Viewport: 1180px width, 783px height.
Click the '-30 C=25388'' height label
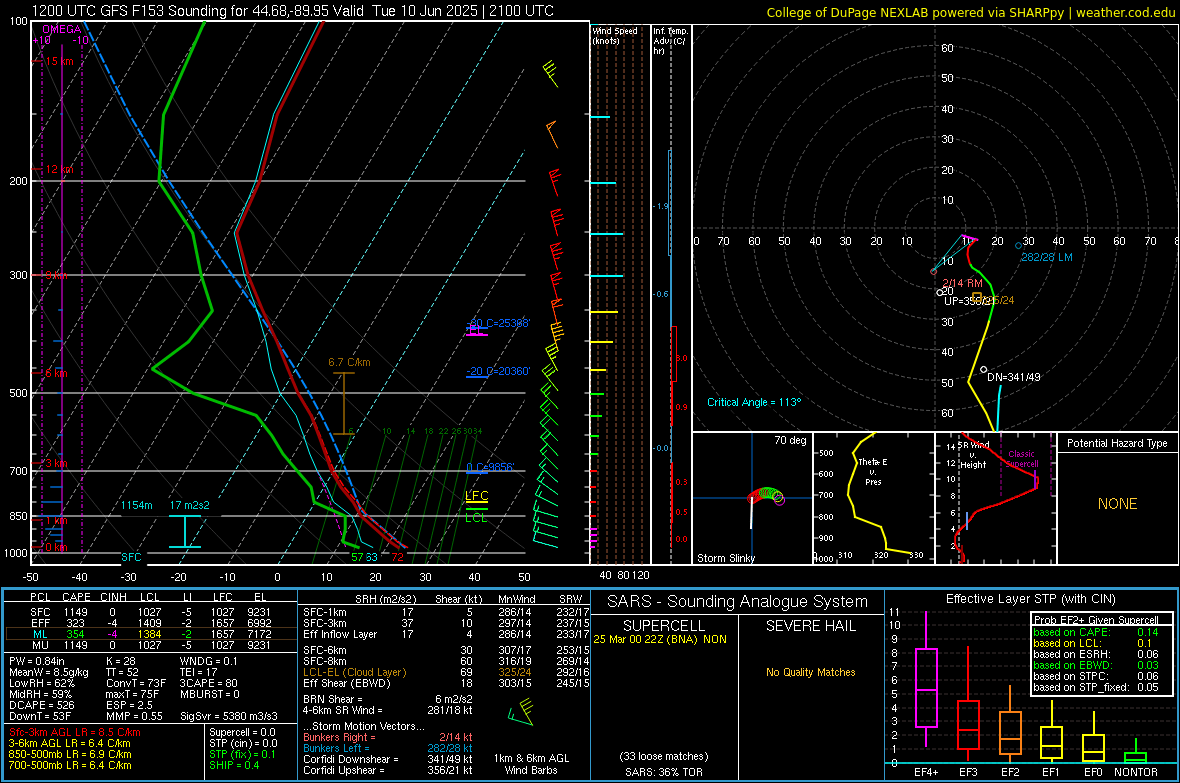tap(498, 323)
